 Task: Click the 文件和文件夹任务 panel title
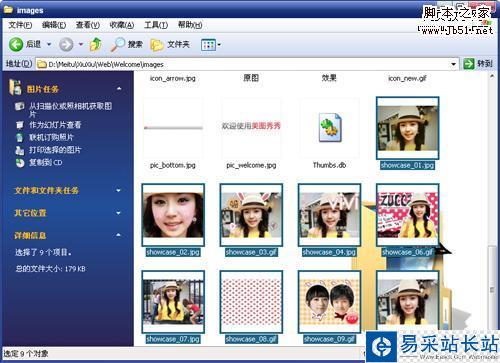point(47,190)
